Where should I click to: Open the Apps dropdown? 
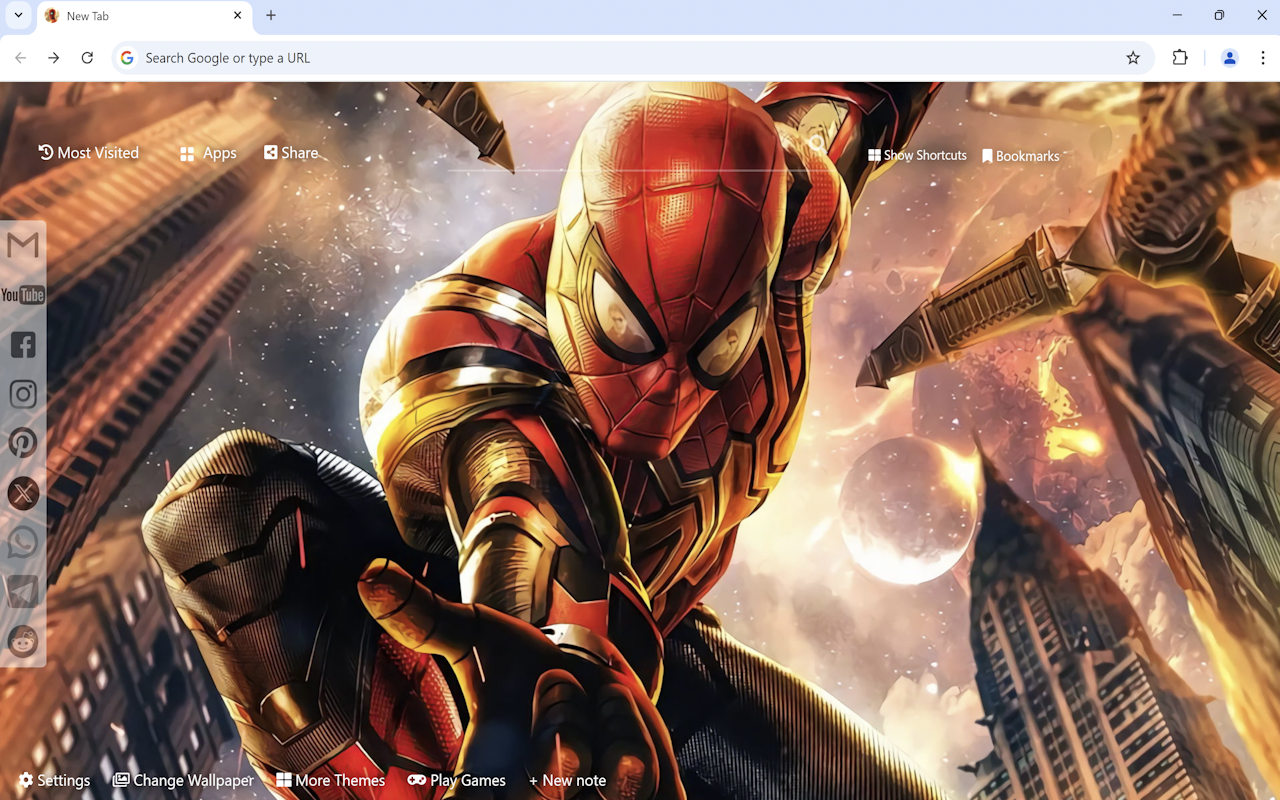point(207,152)
